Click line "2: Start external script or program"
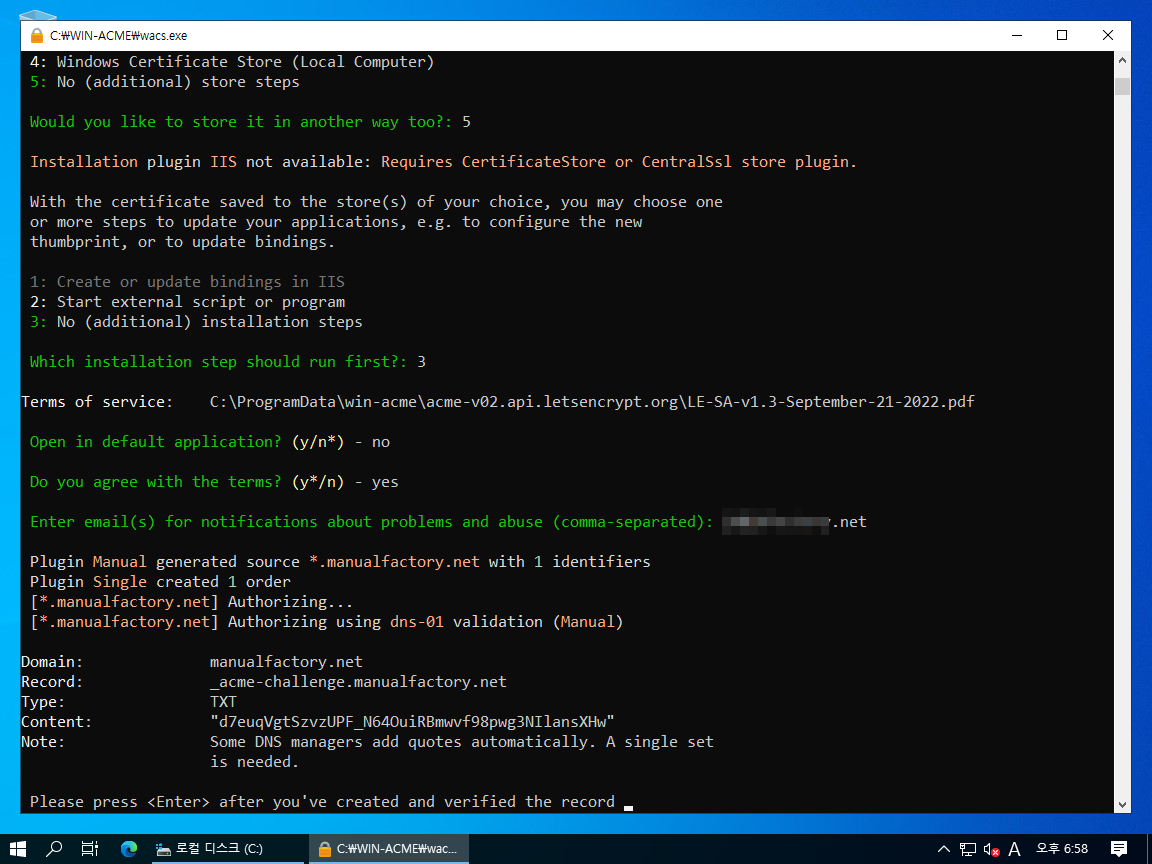 pyautogui.click(x=187, y=301)
